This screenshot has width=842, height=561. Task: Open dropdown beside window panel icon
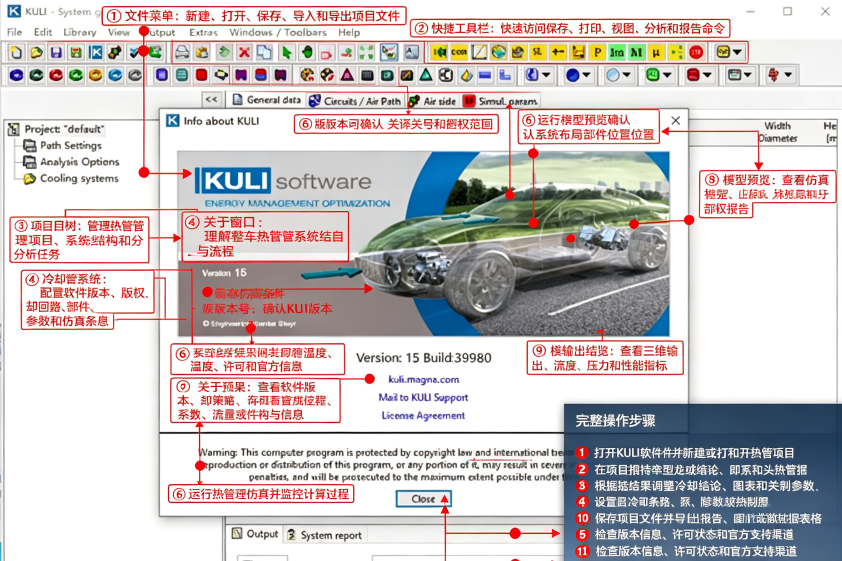point(747,75)
